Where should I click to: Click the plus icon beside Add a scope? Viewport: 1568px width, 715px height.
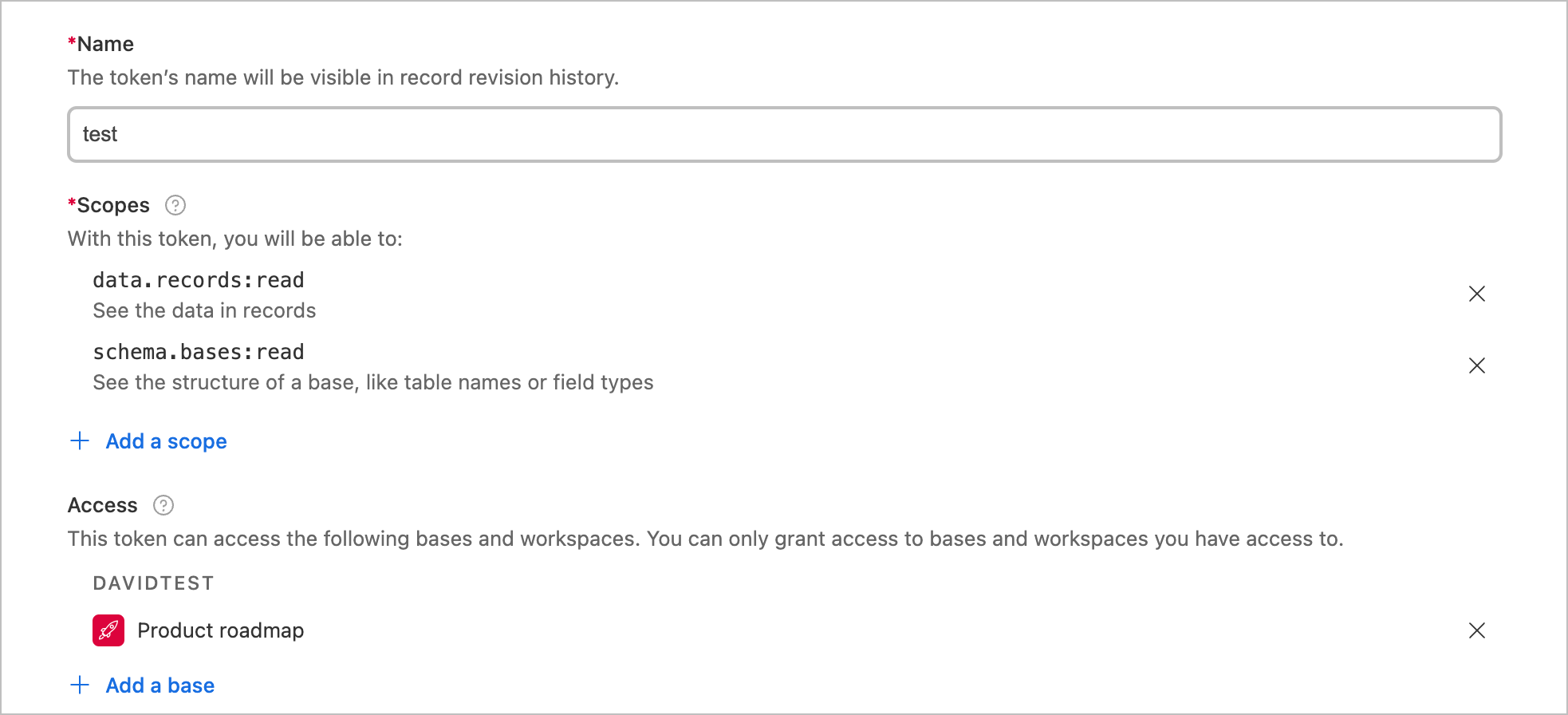(80, 441)
